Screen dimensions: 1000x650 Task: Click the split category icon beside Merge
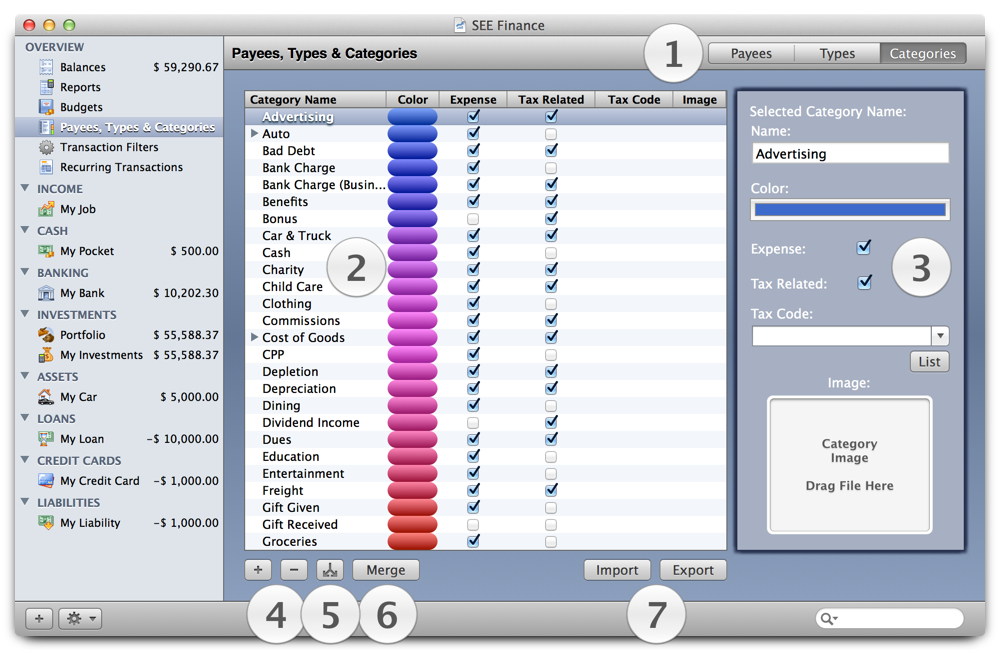click(x=330, y=569)
